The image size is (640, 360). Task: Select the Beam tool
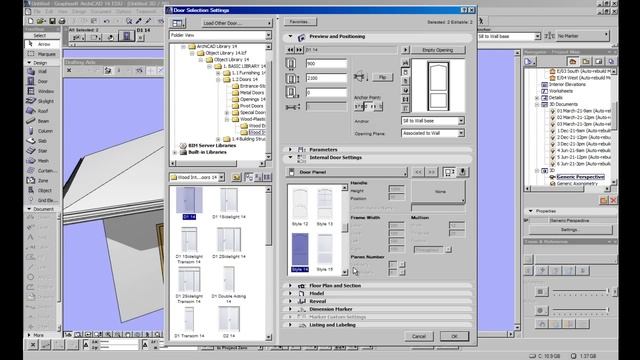[42, 121]
